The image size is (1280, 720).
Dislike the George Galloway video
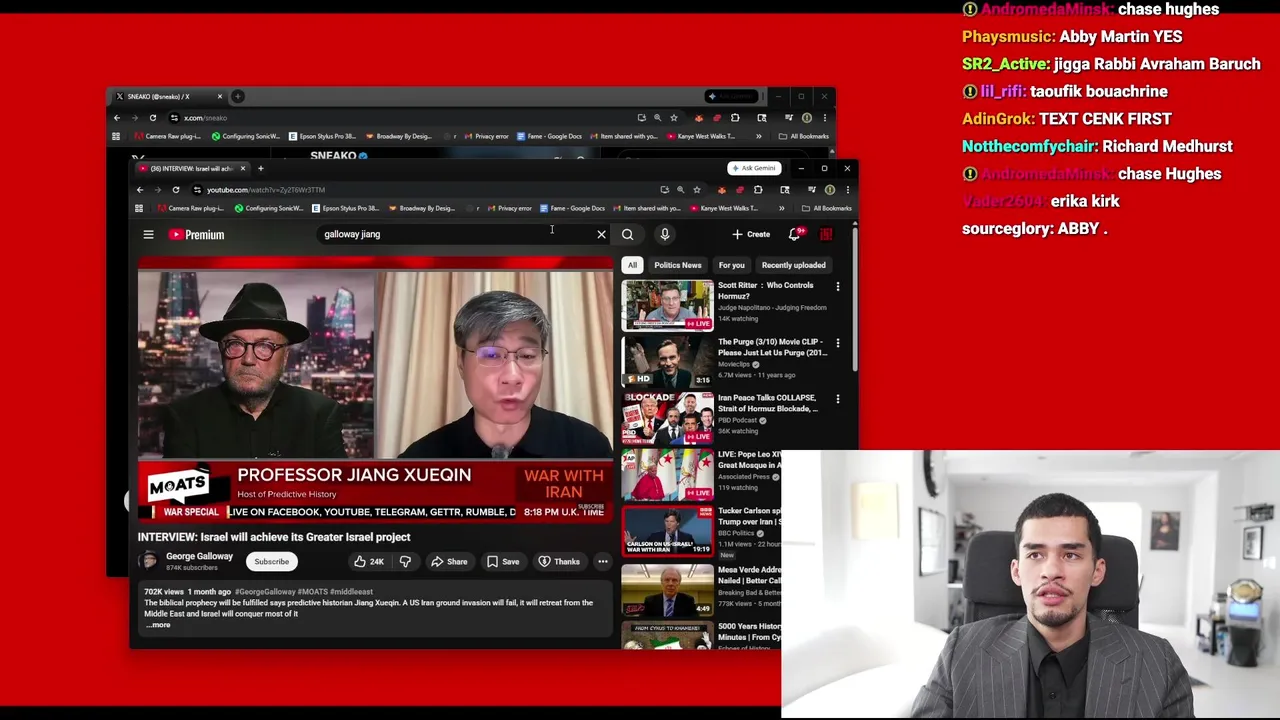(x=405, y=561)
